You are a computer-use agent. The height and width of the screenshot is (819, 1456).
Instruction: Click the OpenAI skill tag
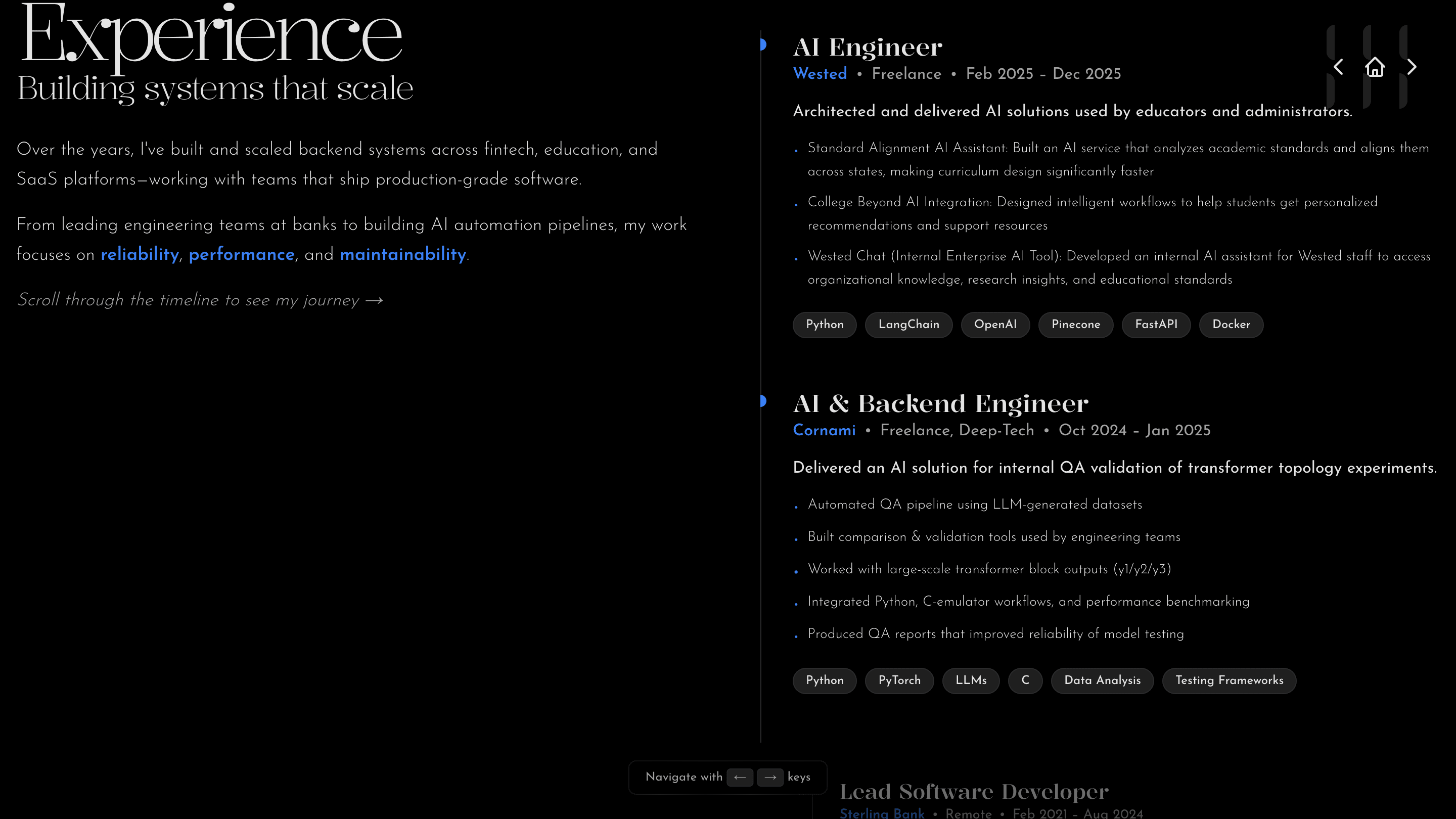(995, 325)
